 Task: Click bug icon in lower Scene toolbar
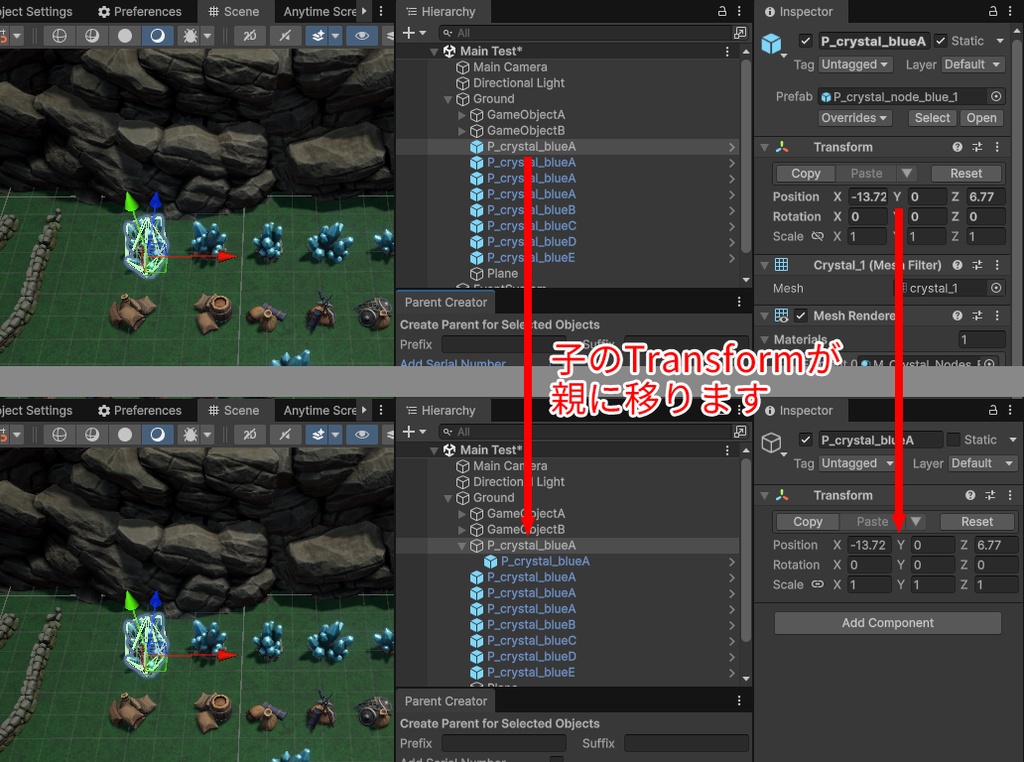pyautogui.click(x=190, y=435)
